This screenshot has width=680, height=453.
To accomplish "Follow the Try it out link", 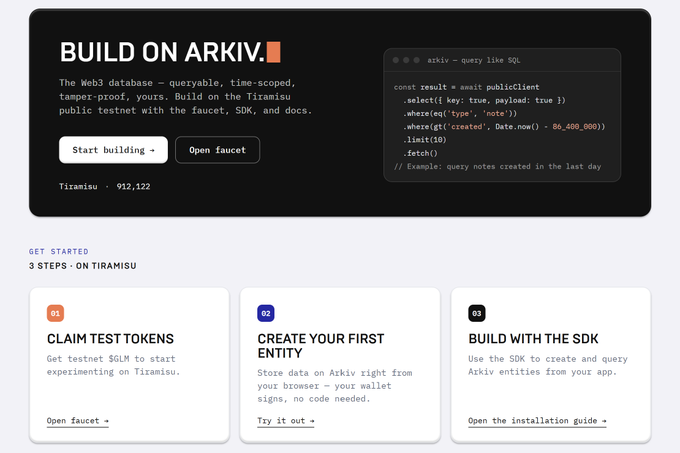I will (286, 421).
